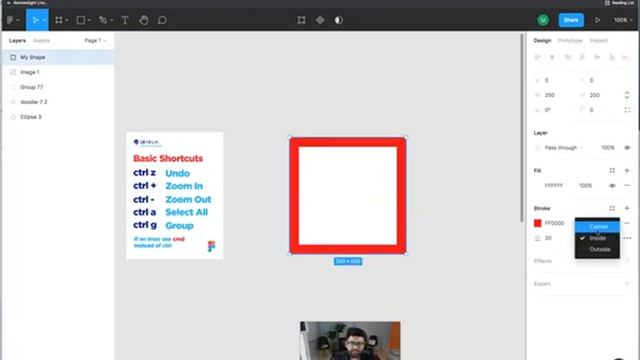
Task: Click the Use as mask icon
Action: (339, 20)
